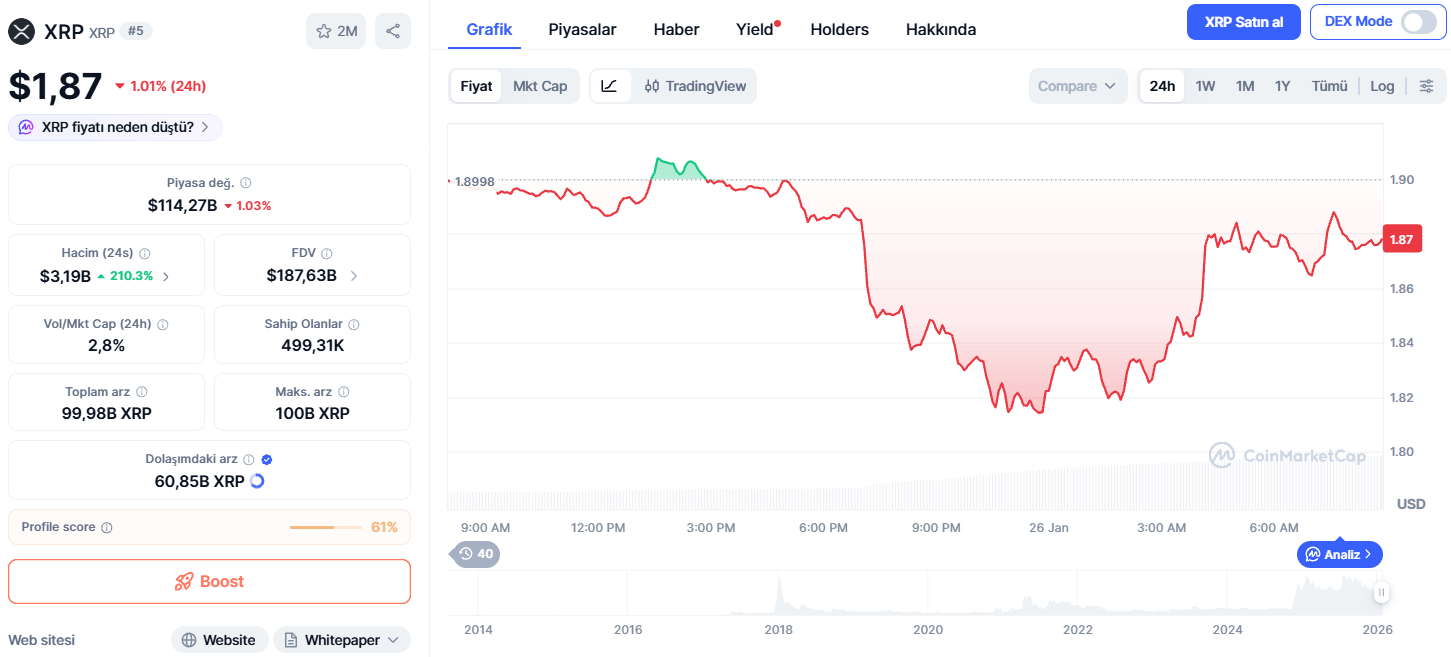
Task: Click the 210.3% volume change value
Action: (x=126, y=276)
